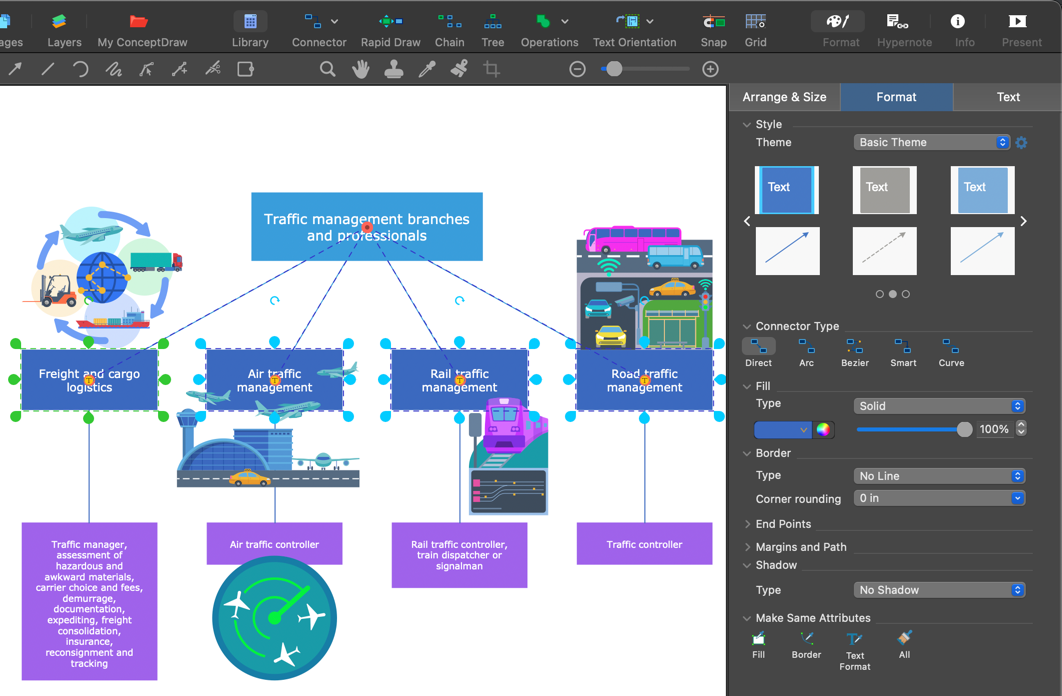Viewport: 1062px width, 696px height.
Task: Select Direct connector type
Action: (x=759, y=353)
